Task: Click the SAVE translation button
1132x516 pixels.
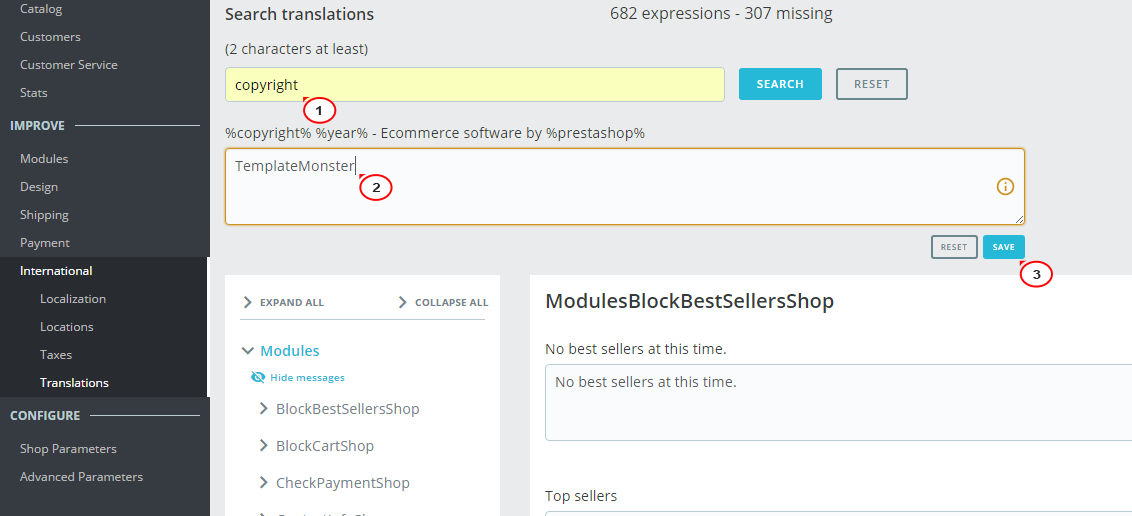Action: pos(1003,247)
